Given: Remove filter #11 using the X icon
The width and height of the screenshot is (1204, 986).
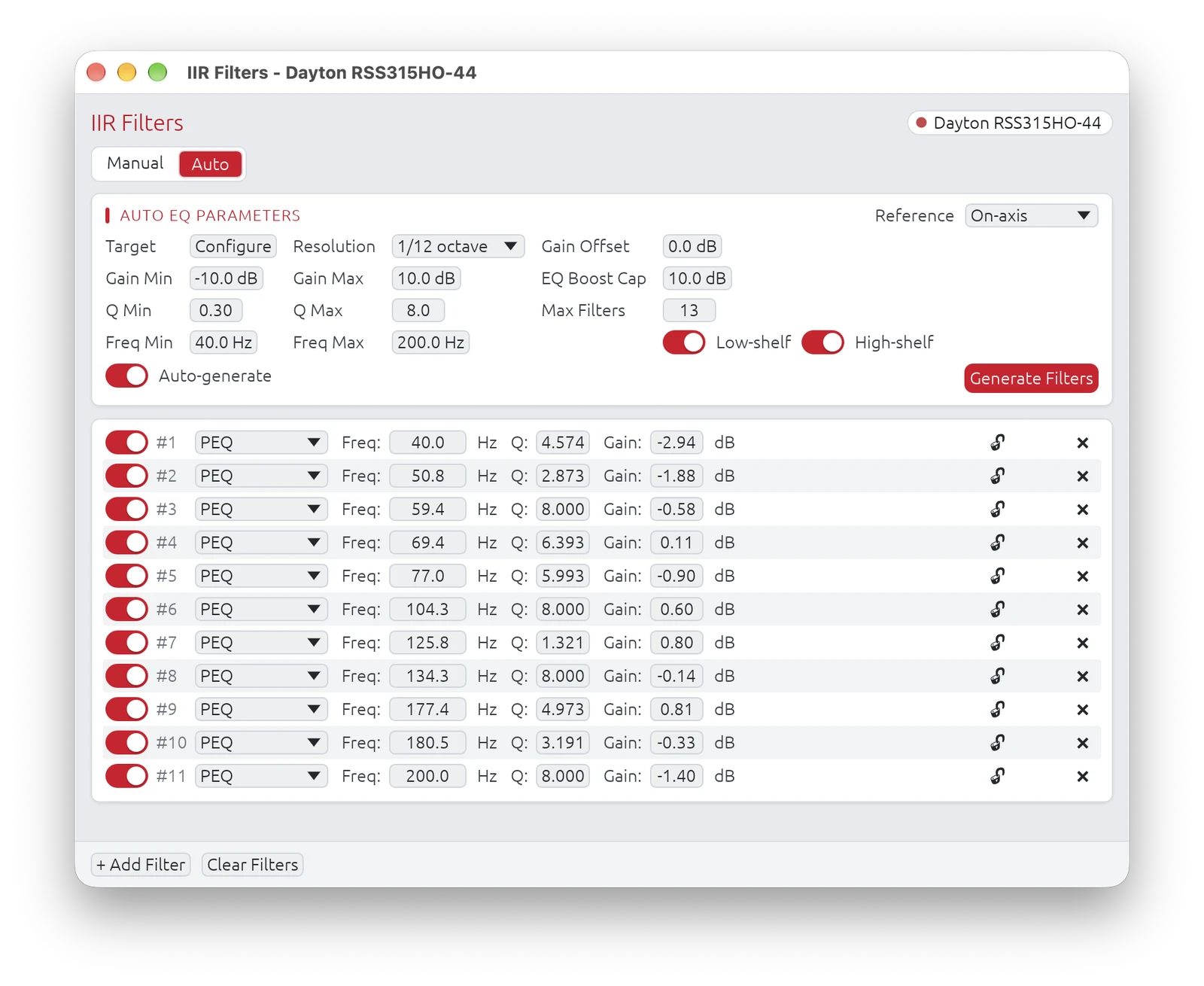Looking at the screenshot, I should pos(1083,777).
